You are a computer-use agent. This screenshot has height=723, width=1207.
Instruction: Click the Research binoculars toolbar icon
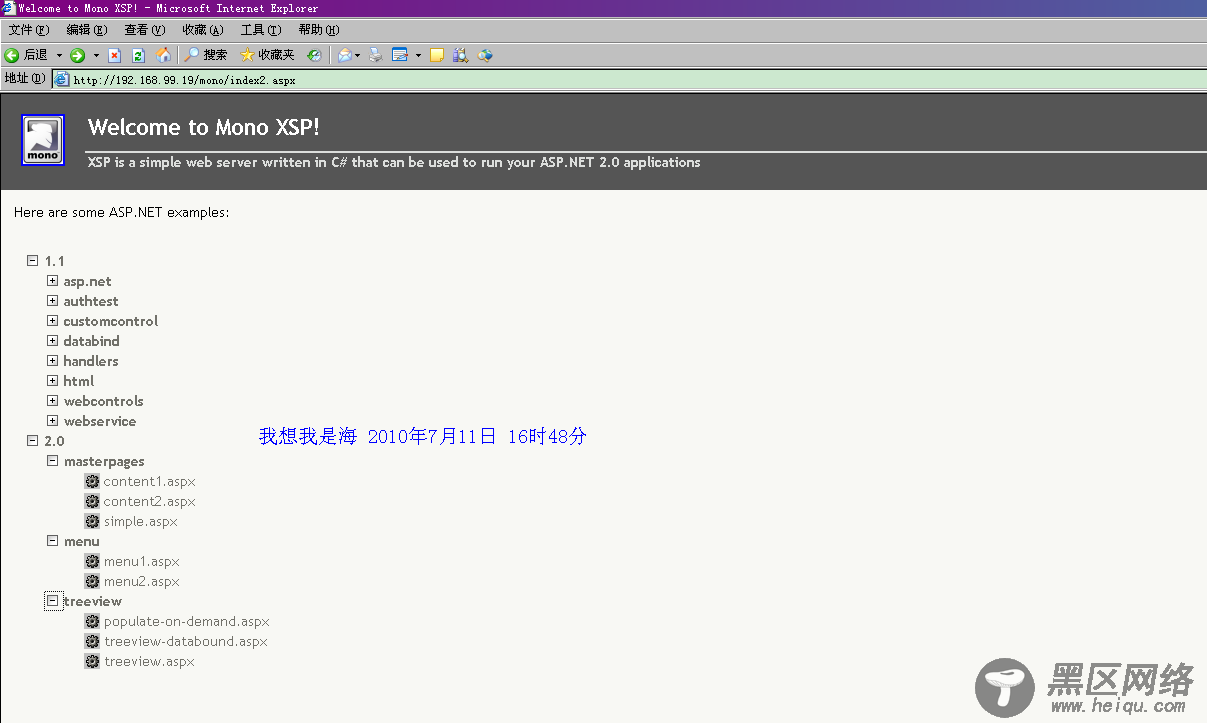461,55
